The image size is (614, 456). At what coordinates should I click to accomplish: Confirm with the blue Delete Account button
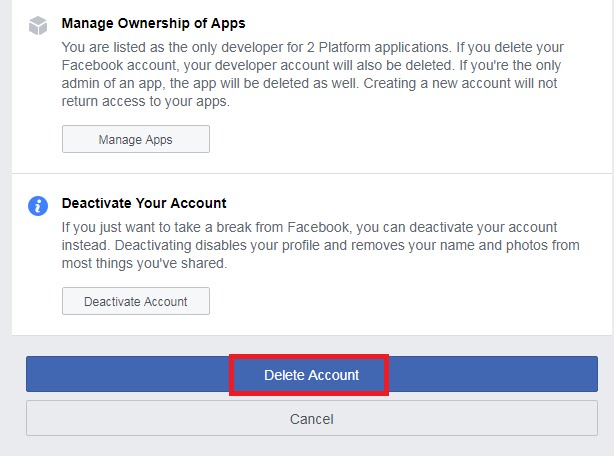[312, 374]
